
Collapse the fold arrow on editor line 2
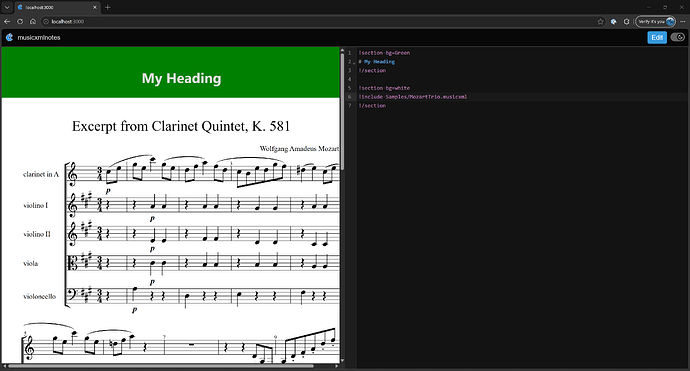(354, 63)
